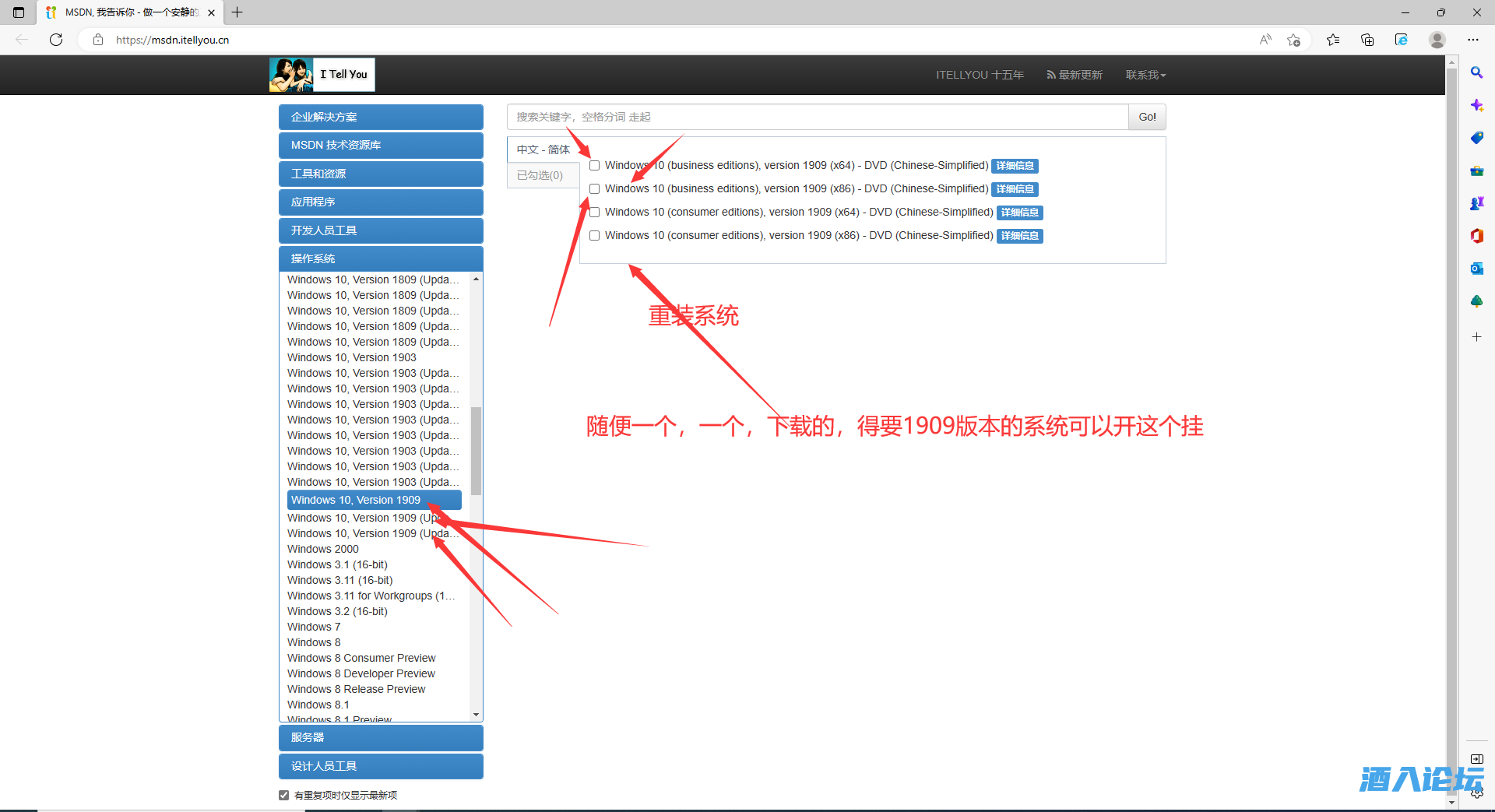Click the Edge sidebar search icon
The height and width of the screenshot is (812, 1495).
click(1476, 72)
